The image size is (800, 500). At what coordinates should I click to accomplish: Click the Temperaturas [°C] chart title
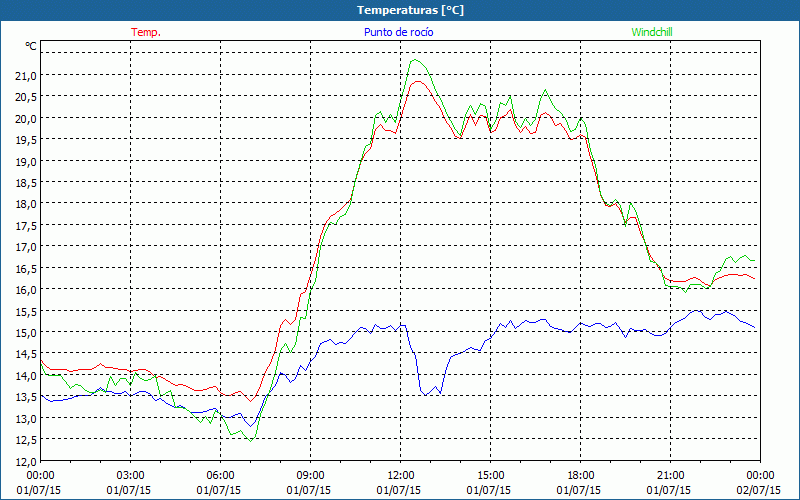tap(410, 10)
